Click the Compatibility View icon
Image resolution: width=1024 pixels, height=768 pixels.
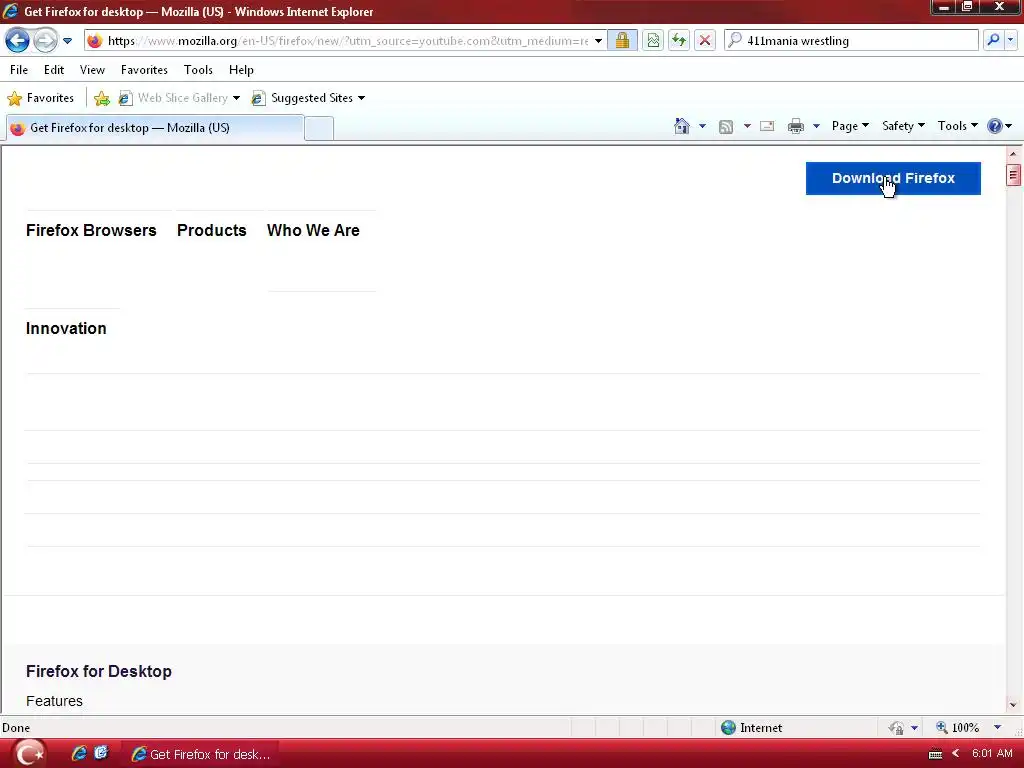[x=652, y=40]
